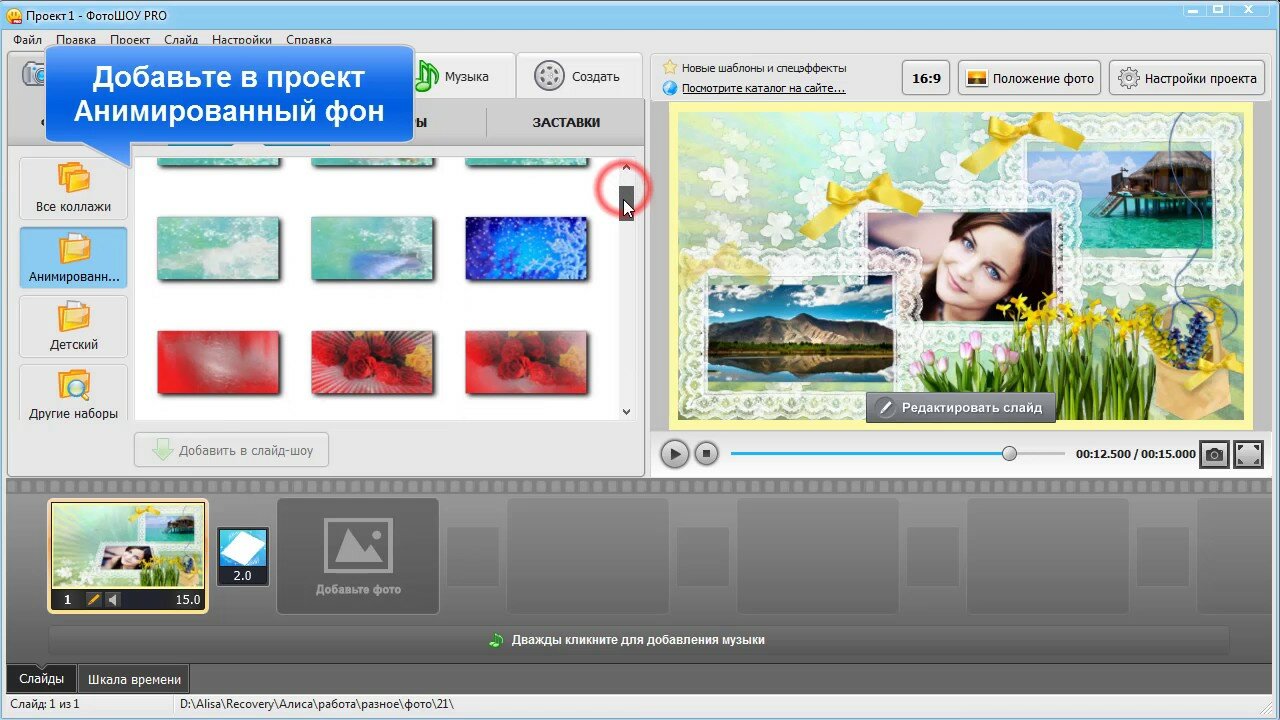Click the 00:12.500 / 00:15.000 time readout
This screenshot has width=1280, height=720.
click(1136, 454)
